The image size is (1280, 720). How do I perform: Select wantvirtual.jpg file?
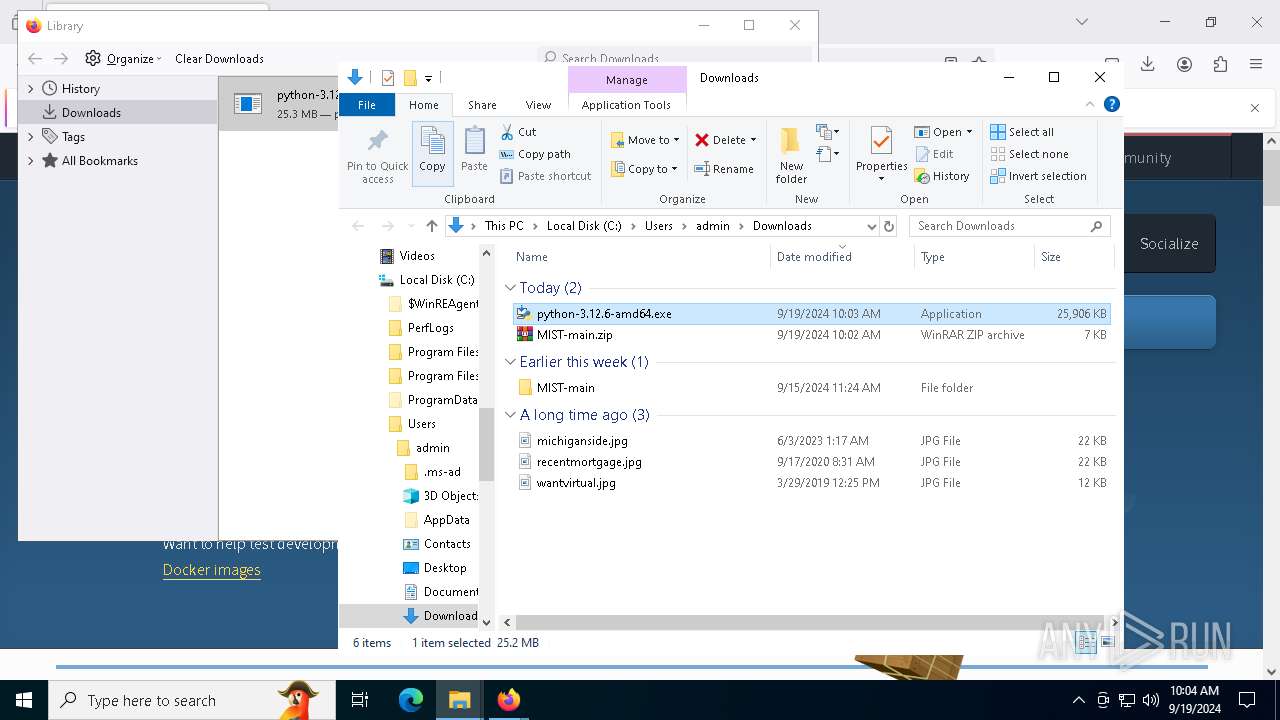810,483
